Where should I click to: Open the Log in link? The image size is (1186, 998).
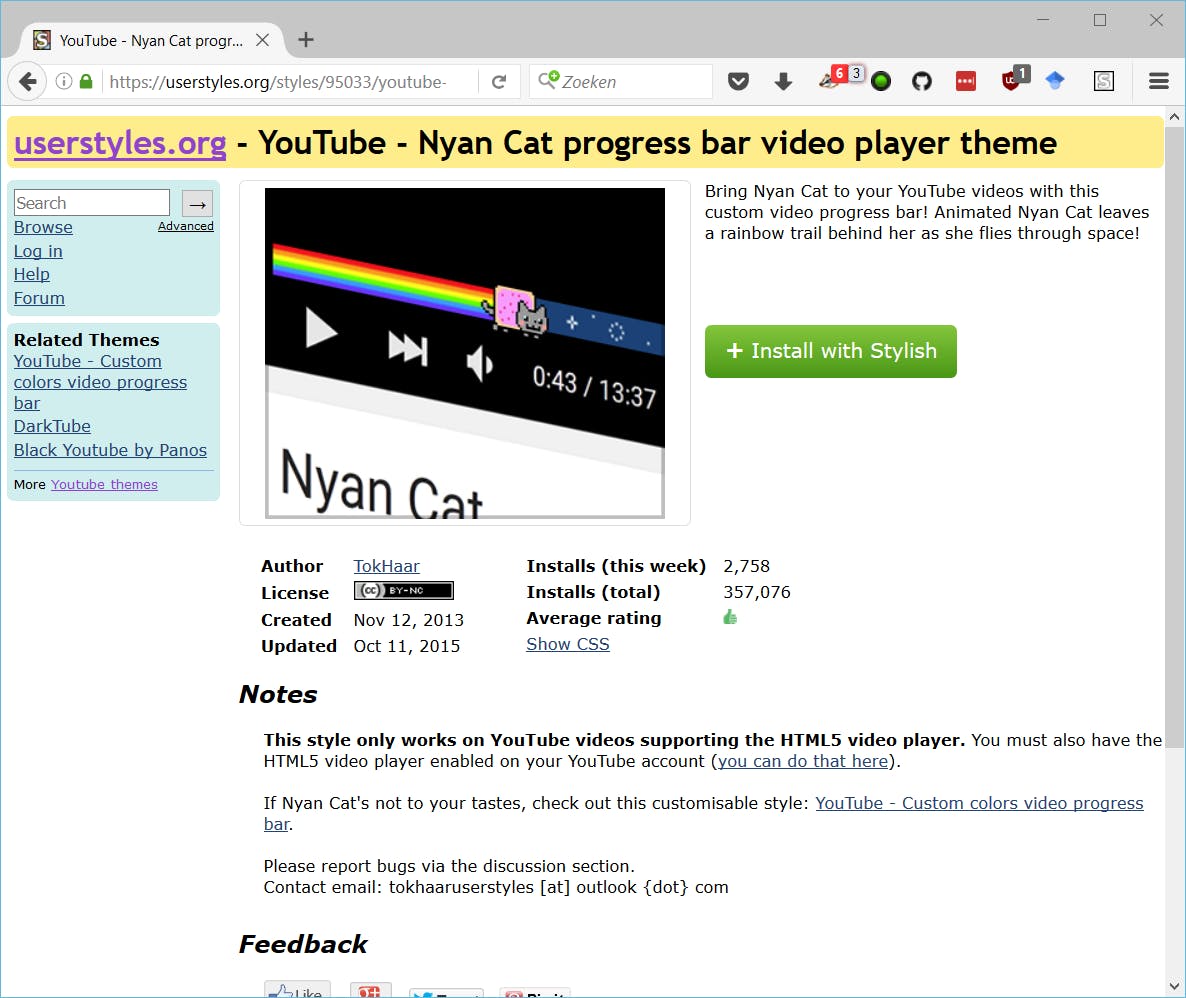(x=38, y=251)
